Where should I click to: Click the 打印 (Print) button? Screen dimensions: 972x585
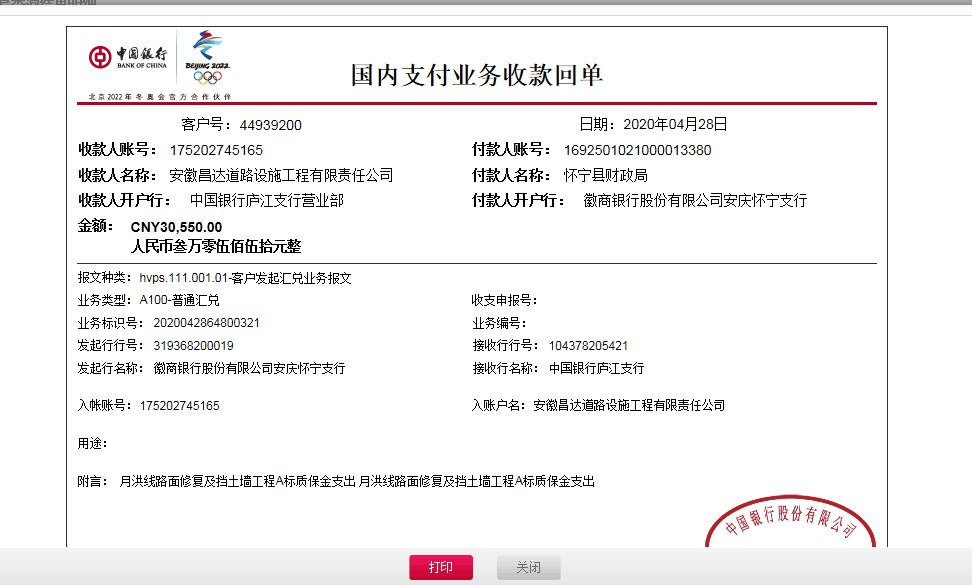(x=440, y=567)
